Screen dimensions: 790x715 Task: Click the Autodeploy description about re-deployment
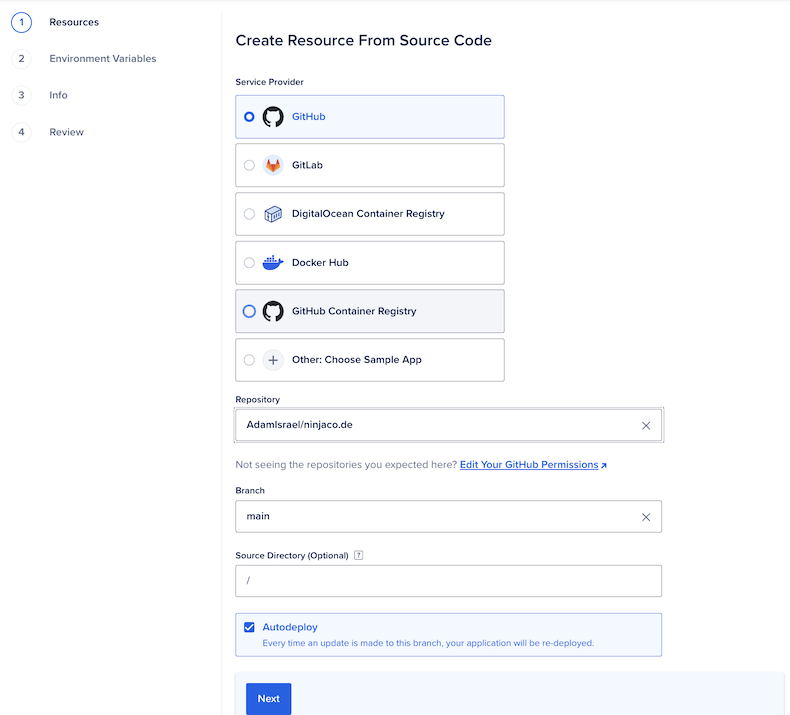pos(428,643)
